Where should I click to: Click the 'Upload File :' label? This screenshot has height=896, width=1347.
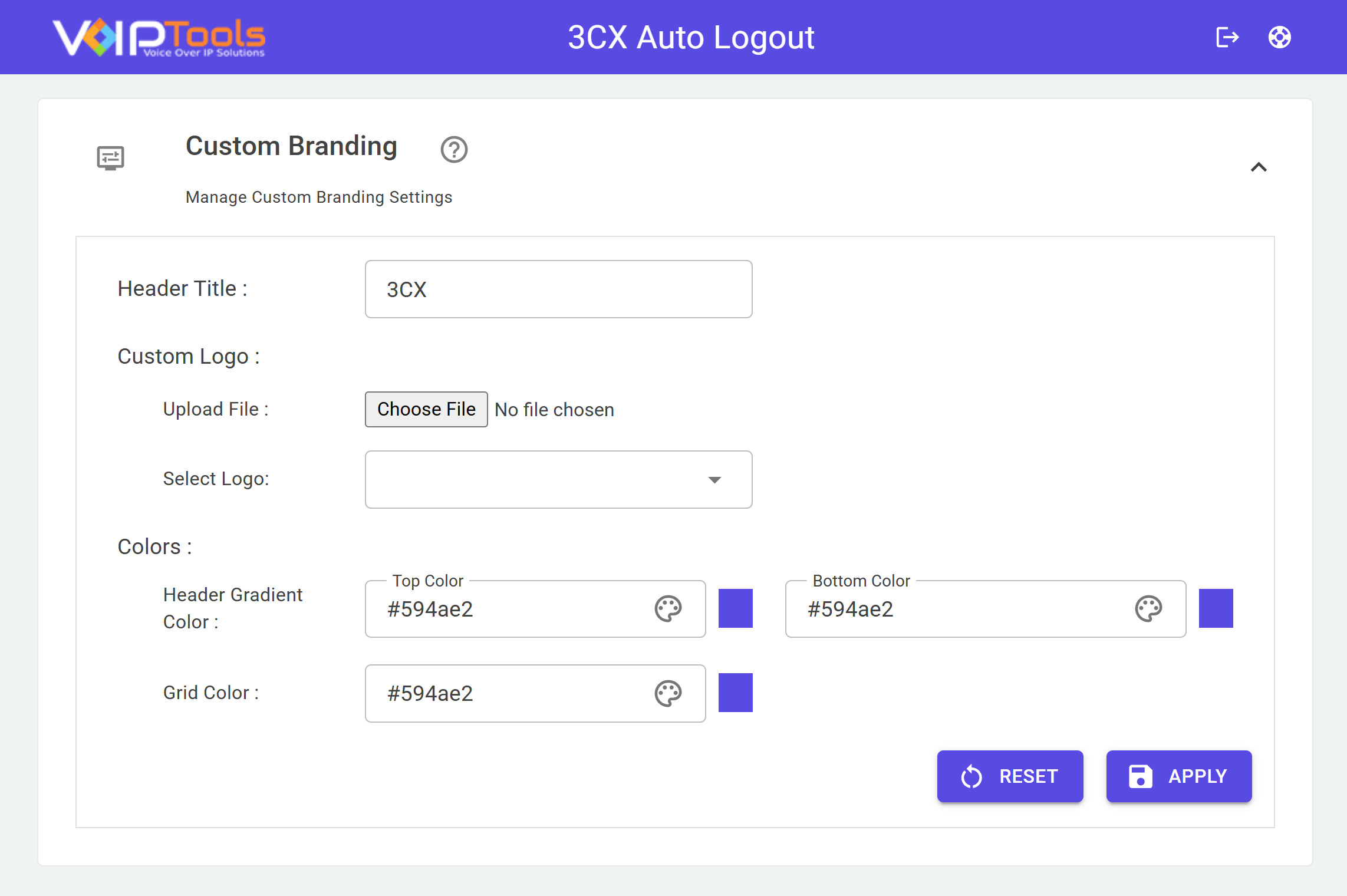[x=216, y=409]
